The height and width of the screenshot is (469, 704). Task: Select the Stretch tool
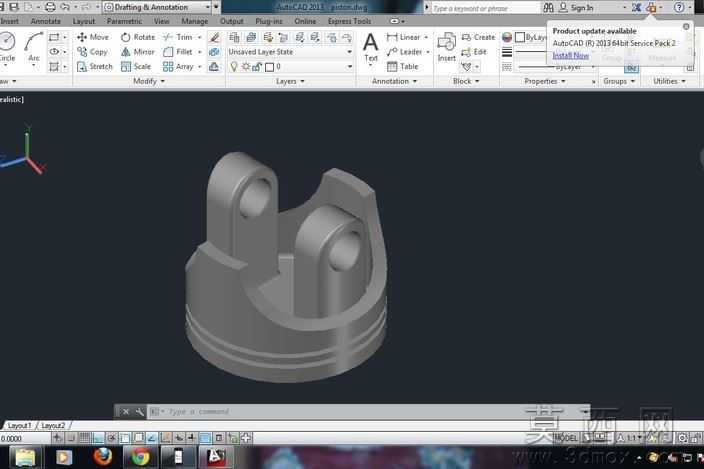(x=95, y=66)
